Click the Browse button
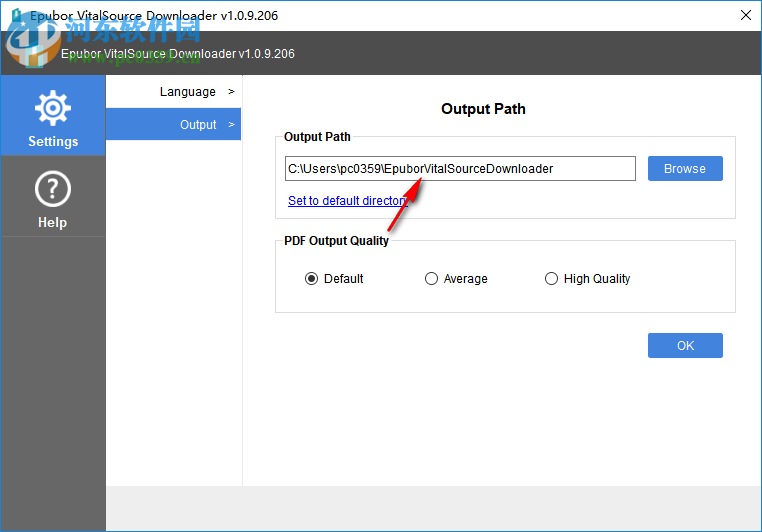 pyautogui.click(x=685, y=169)
